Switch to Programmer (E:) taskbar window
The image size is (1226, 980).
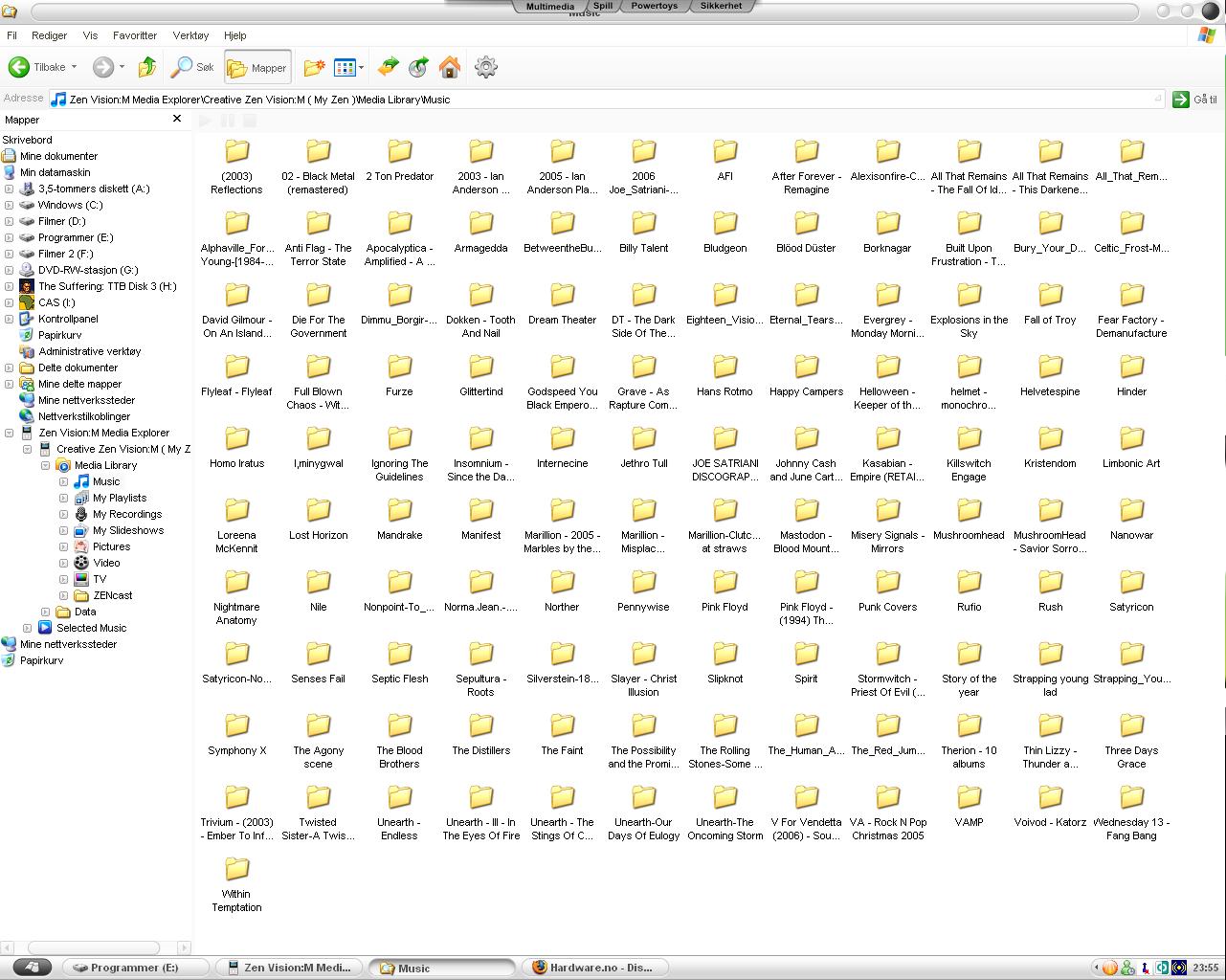pyautogui.click(x=135, y=968)
